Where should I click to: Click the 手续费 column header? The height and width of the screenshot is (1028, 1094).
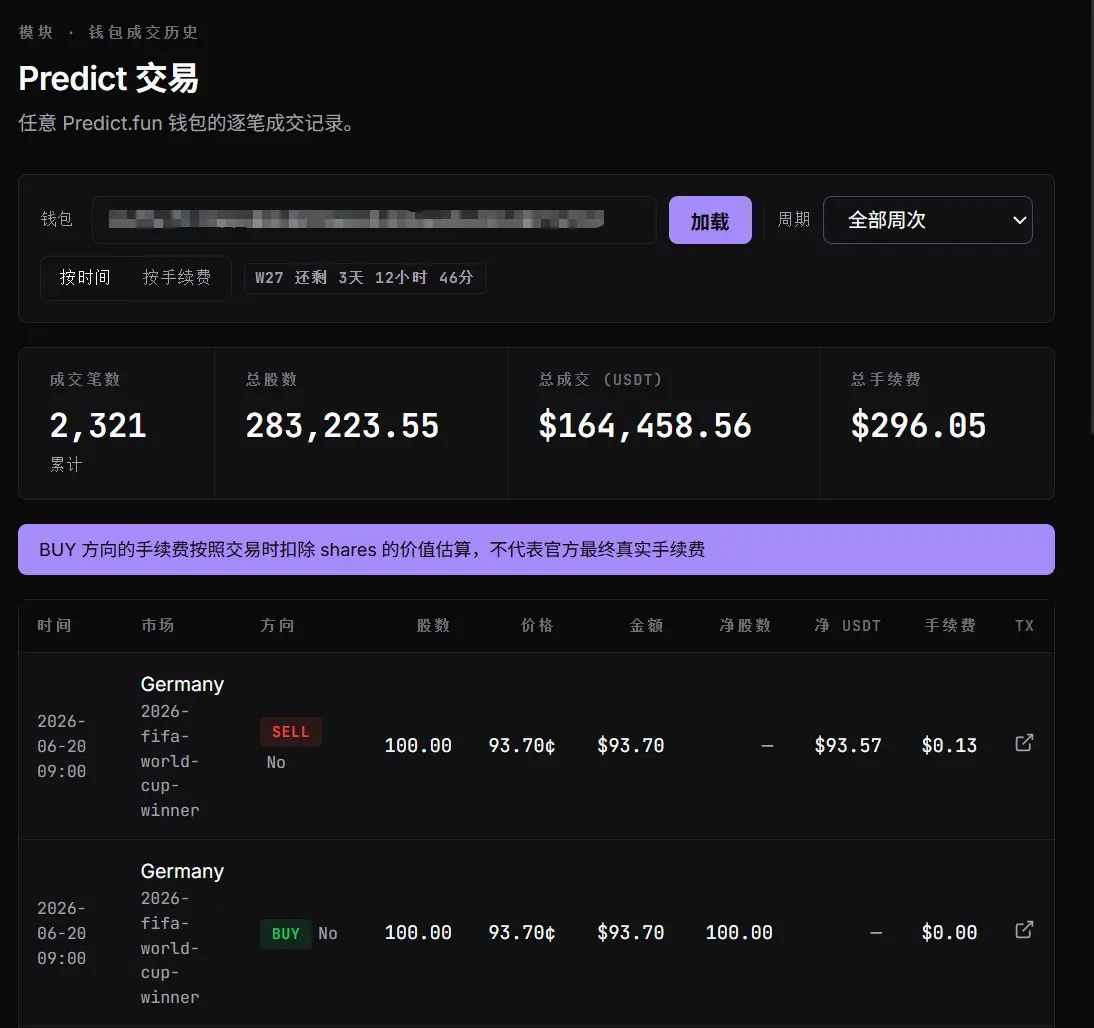(x=950, y=625)
